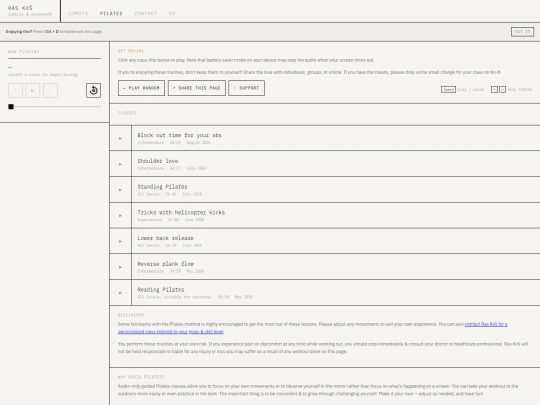Click play icon beside Lower back release
Viewport: 540px width, 405px height.
point(120,241)
